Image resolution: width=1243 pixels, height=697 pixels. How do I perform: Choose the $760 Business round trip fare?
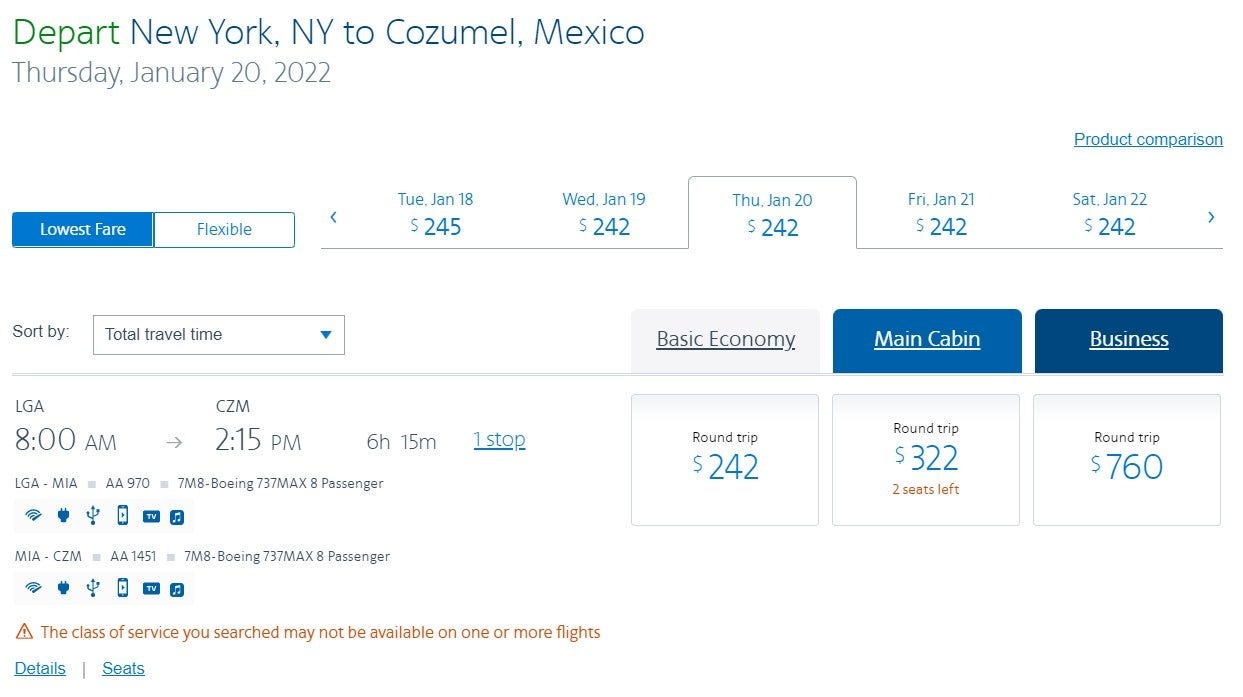tap(1127, 459)
